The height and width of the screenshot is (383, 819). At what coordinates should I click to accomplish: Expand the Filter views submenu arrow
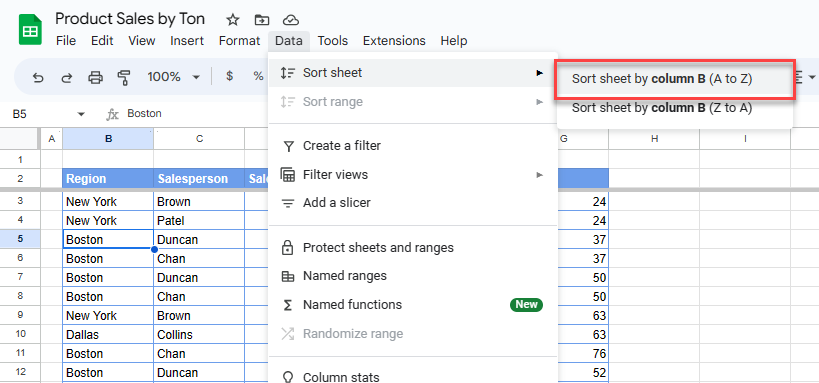[540, 175]
